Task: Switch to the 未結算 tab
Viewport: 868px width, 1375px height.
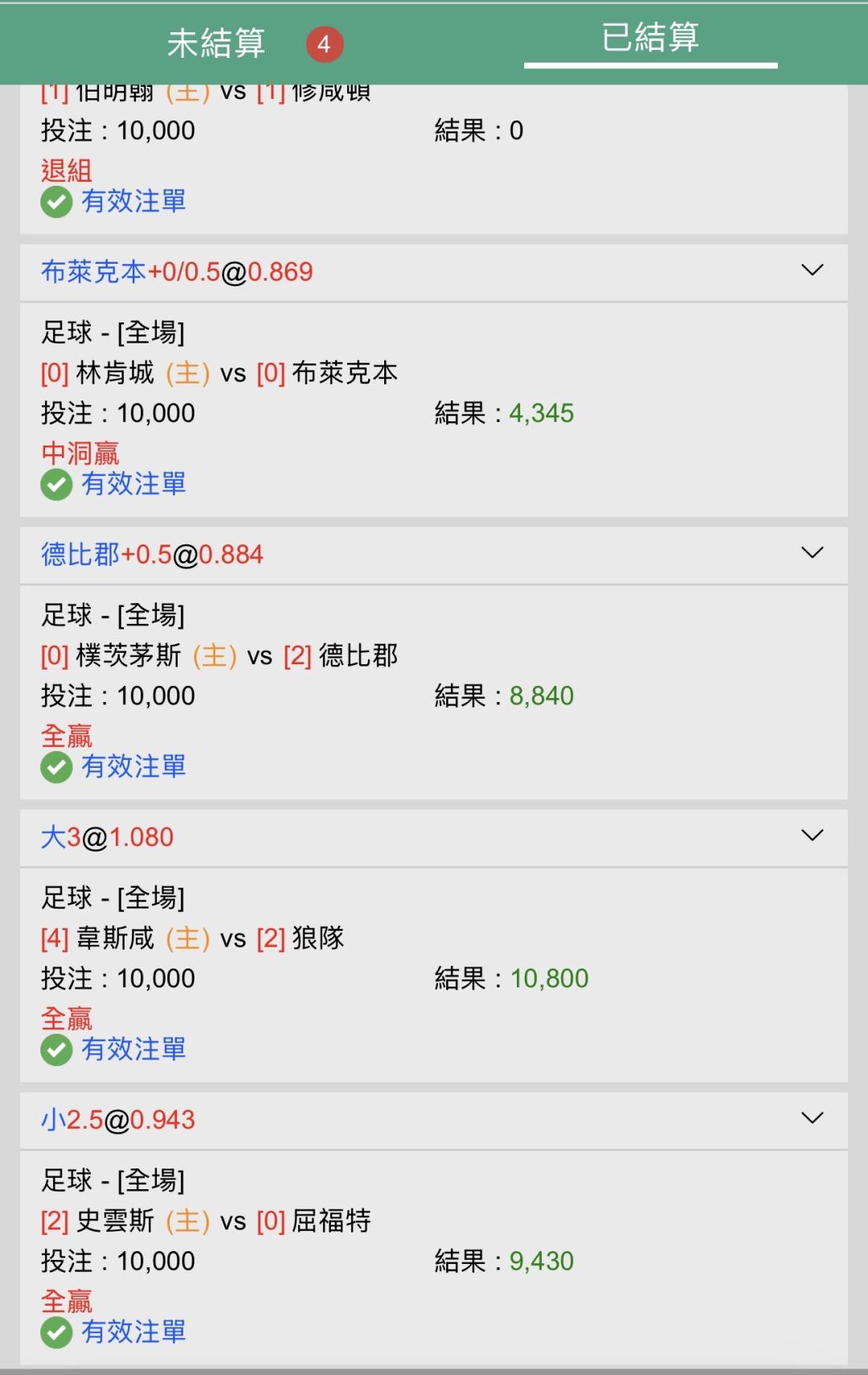Action: pos(216,43)
